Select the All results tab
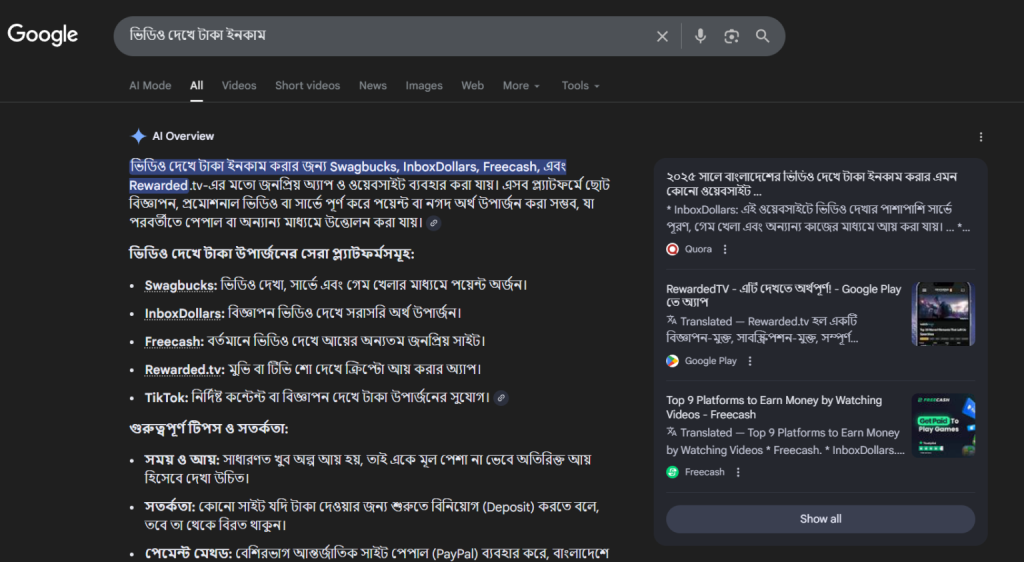The height and width of the screenshot is (562, 1024). click(x=197, y=86)
